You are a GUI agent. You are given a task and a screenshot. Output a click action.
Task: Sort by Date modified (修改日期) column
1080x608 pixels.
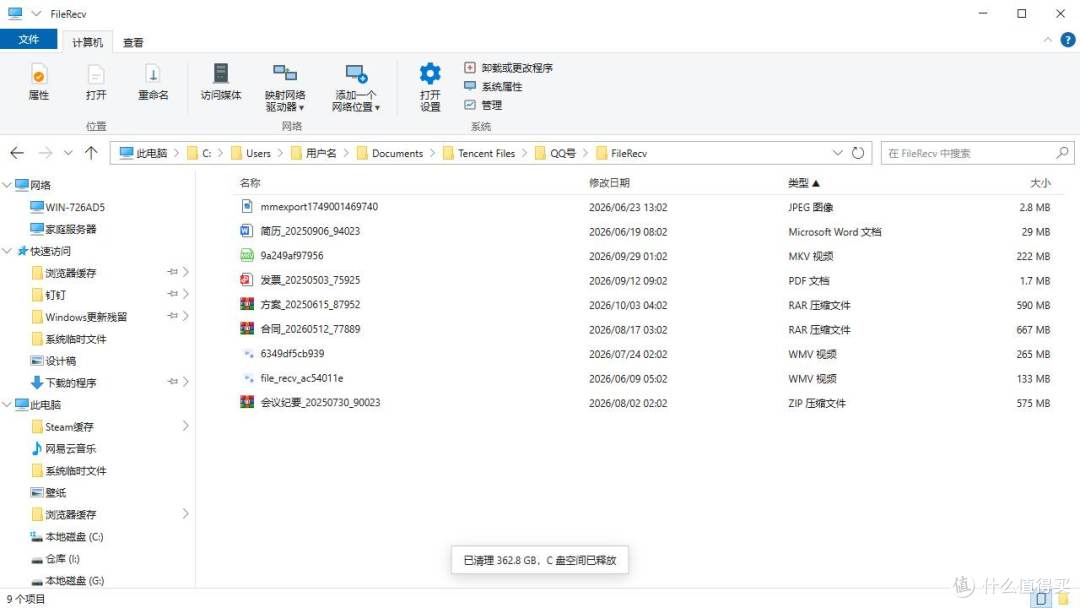point(609,182)
